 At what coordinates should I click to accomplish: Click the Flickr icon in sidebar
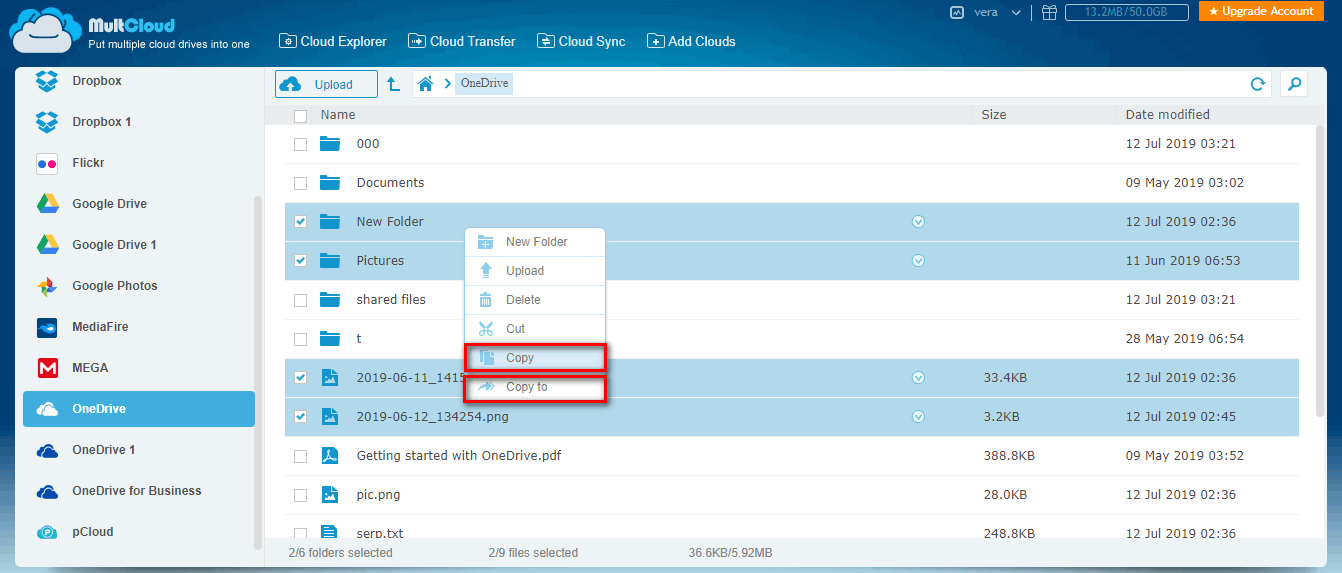coord(47,162)
